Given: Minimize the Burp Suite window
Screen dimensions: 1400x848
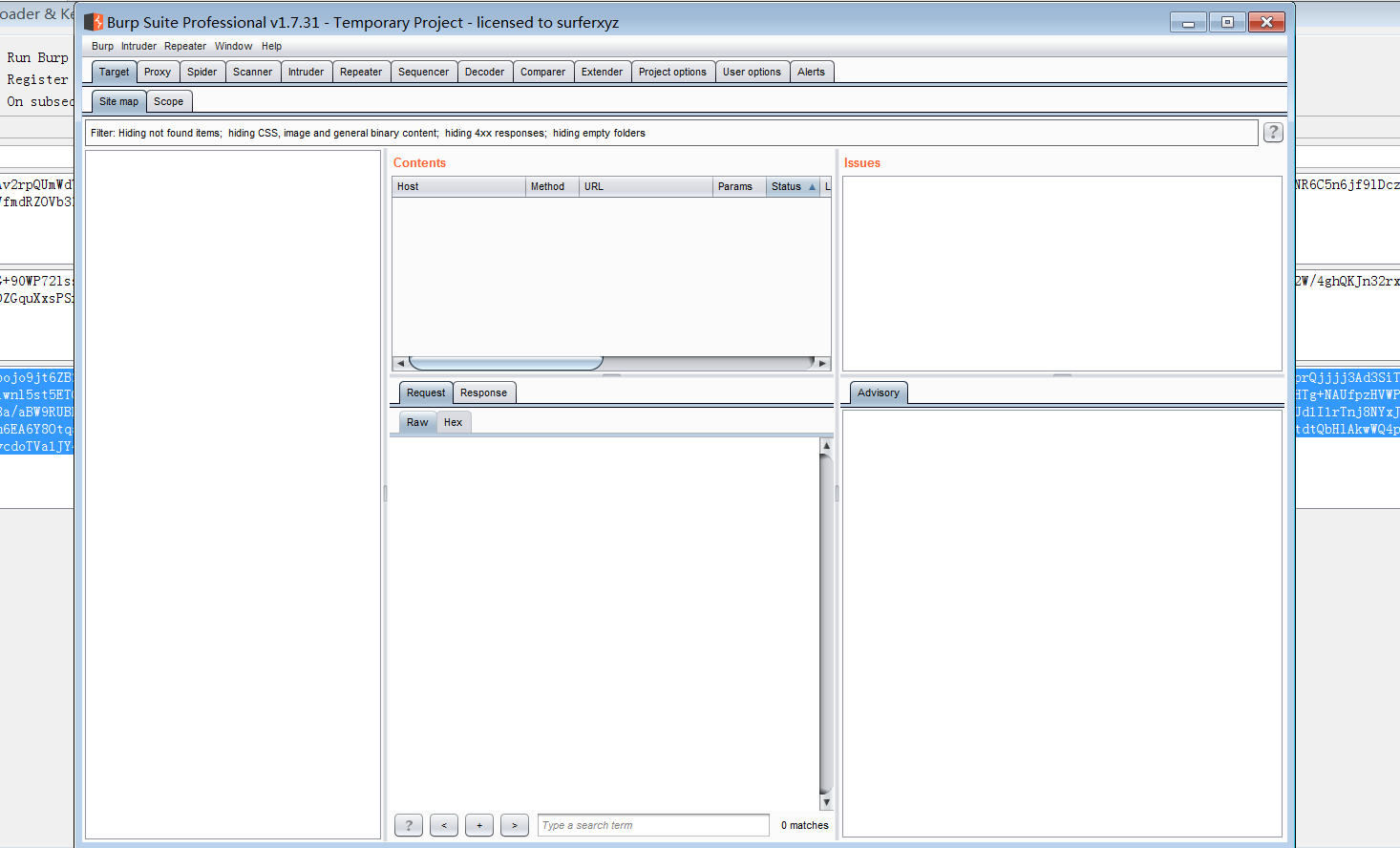Looking at the screenshot, I should tap(1188, 22).
